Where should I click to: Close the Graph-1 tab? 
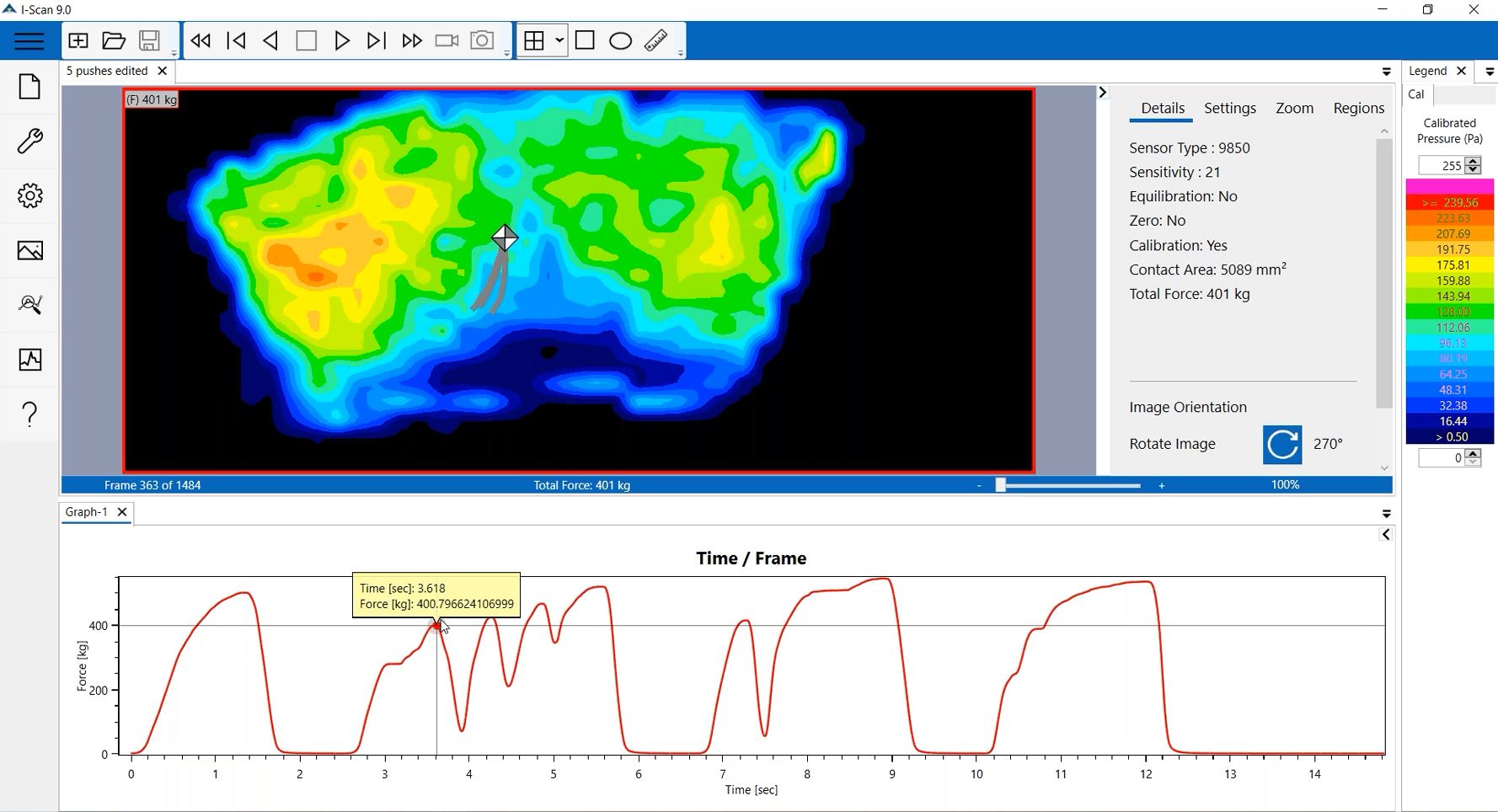(x=122, y=512)
